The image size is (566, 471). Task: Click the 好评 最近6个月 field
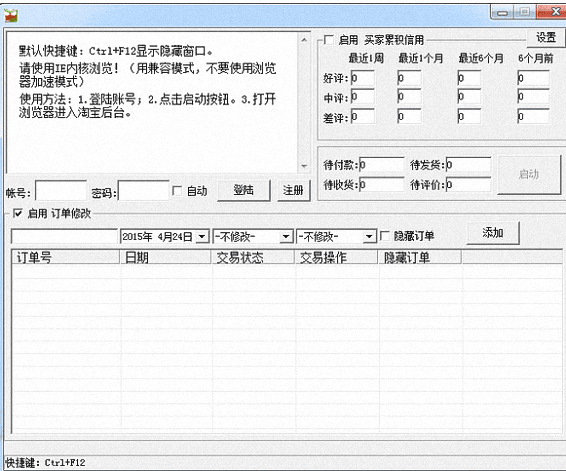469,78
